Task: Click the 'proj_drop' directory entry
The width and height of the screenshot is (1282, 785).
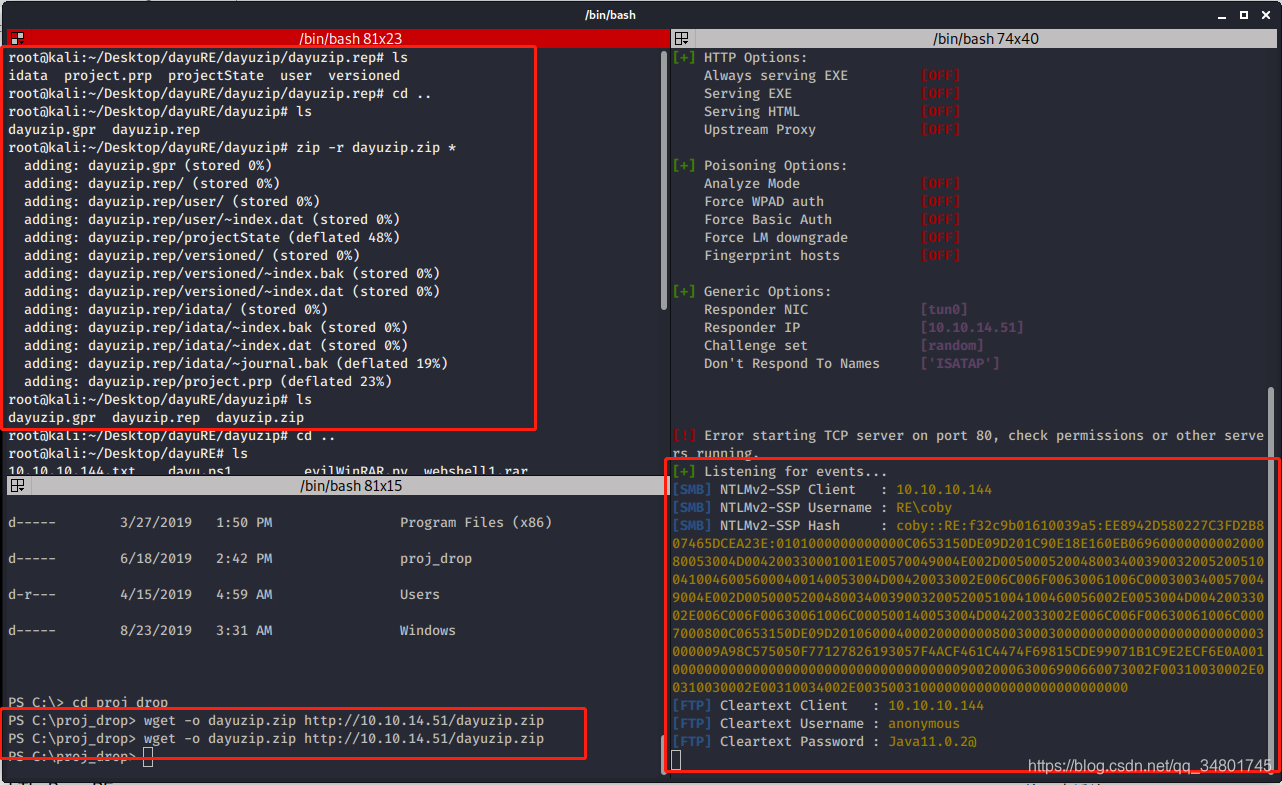Action: pyautogui.click(x=436, y=559)
